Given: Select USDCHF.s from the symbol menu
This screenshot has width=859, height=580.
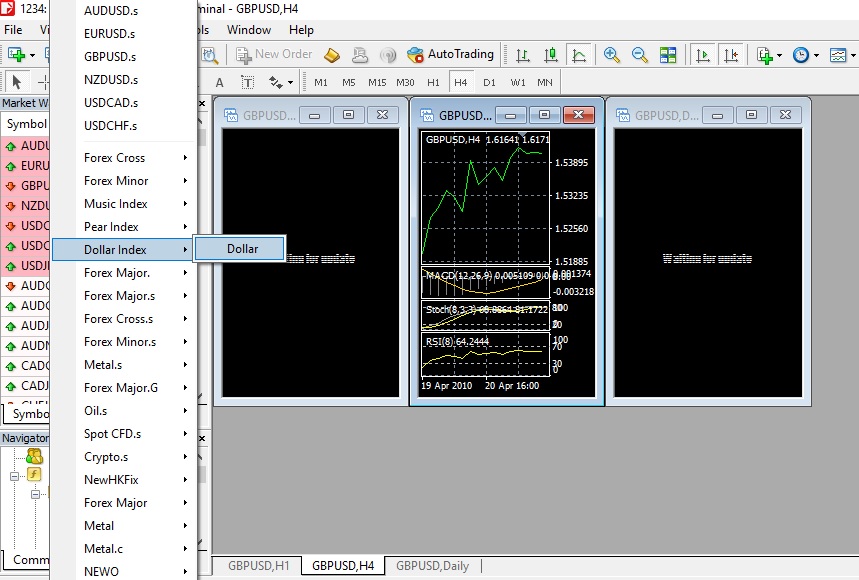Looking at the screenshot, I should pos(123,125).
